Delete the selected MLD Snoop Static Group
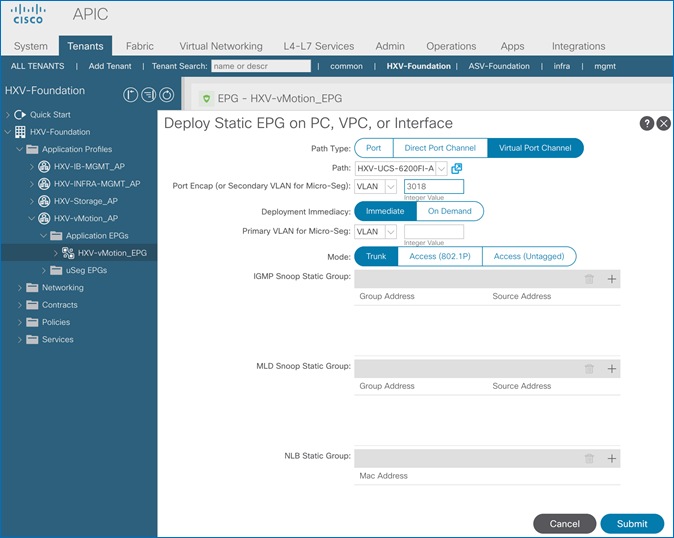This screenshot has width=674, height=538. coord(589,369)
